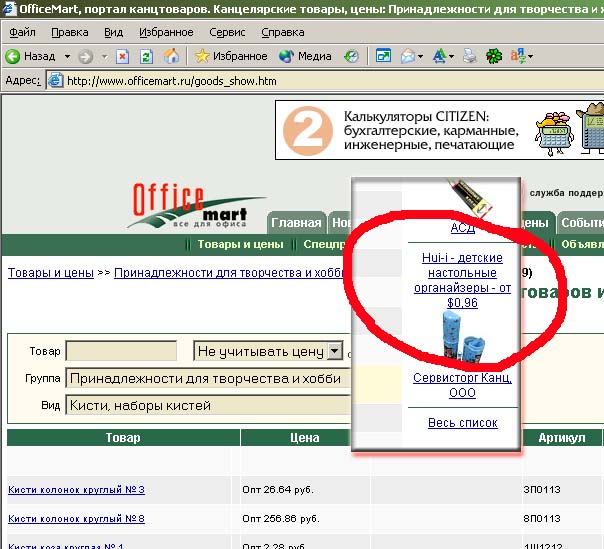The height and width of the screenshot is (549, 604).
Task: Click the Stop loading toolbar icon
Action: (x=122, y=56)
